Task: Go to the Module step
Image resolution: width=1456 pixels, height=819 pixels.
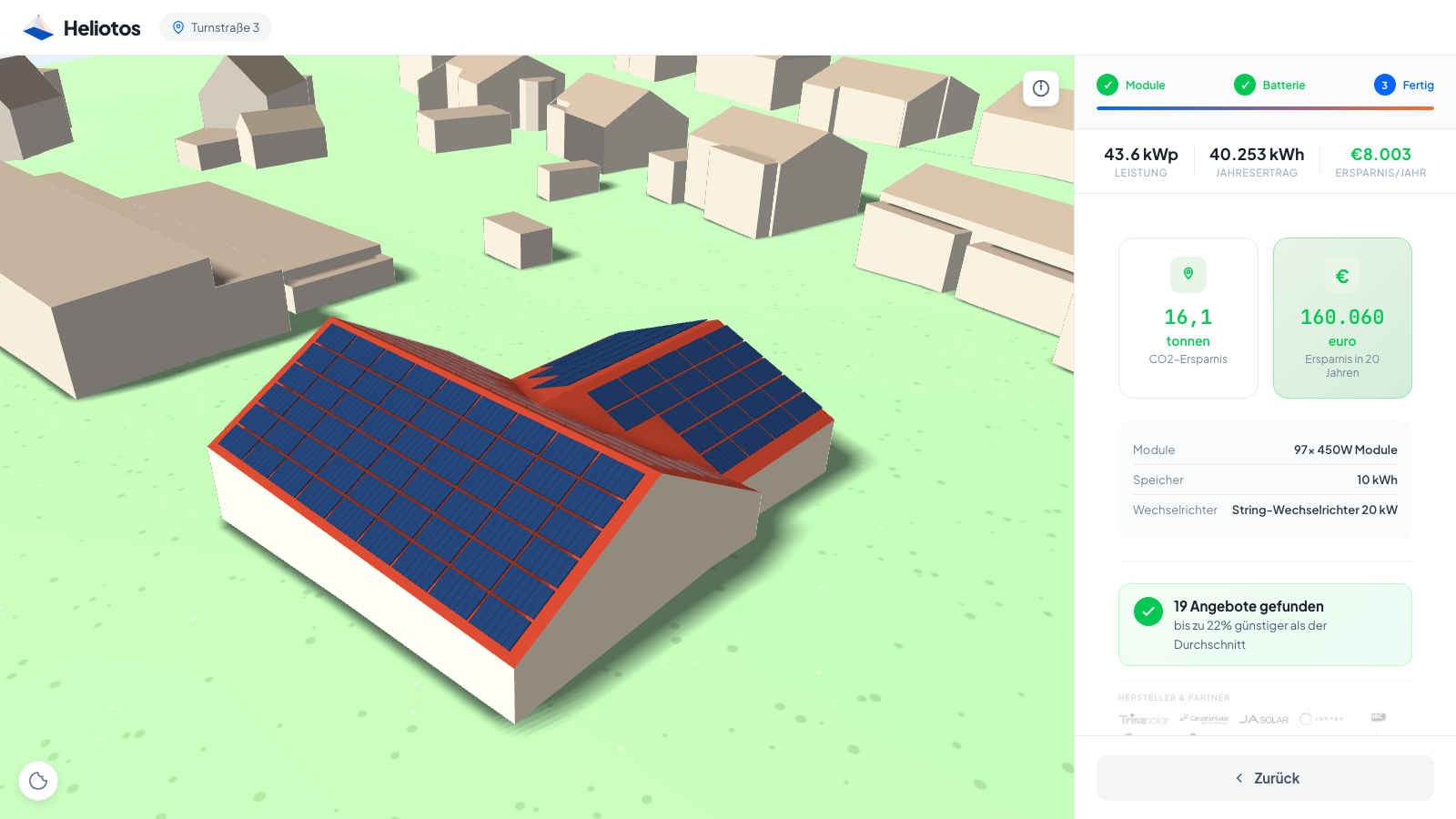Action: tap(1131, 85)
